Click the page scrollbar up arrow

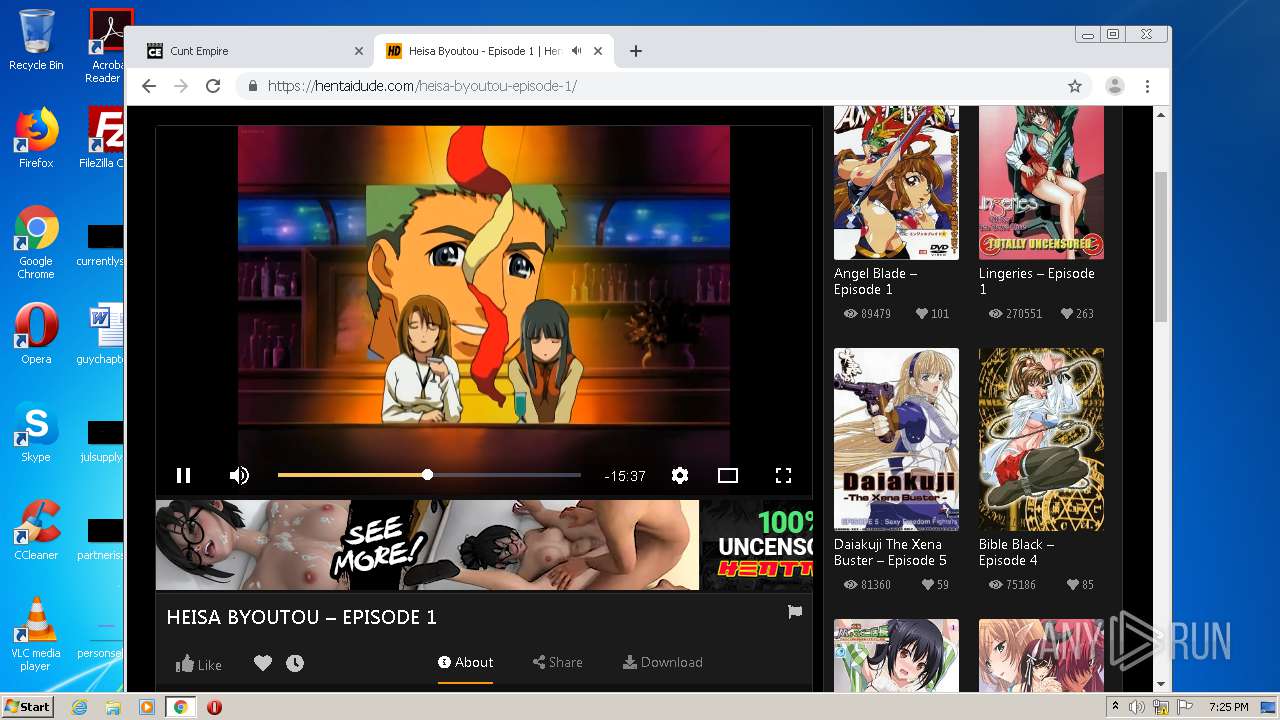click(1161, 115)
